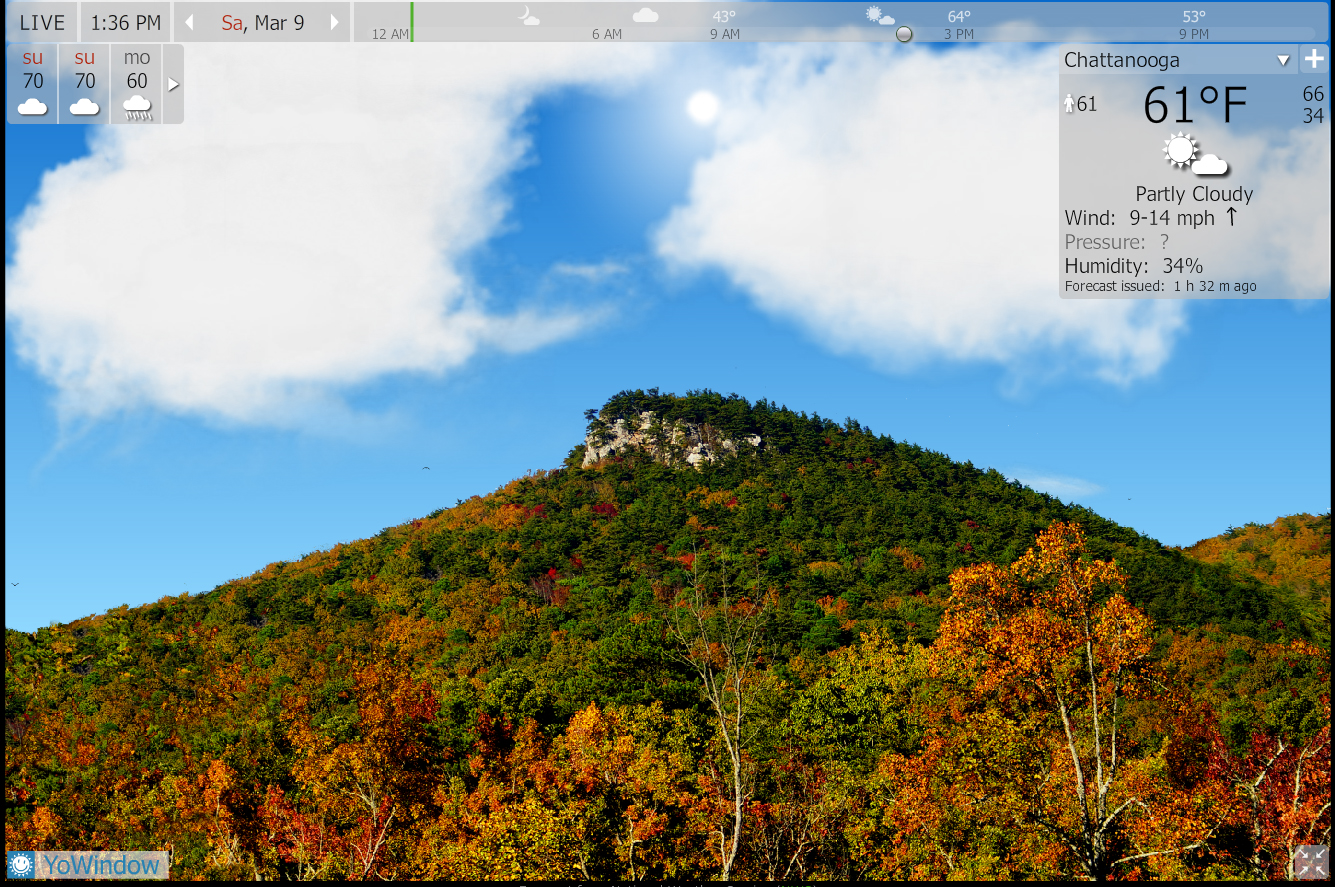Expand the forecast days with right arrow

[173, 84]
